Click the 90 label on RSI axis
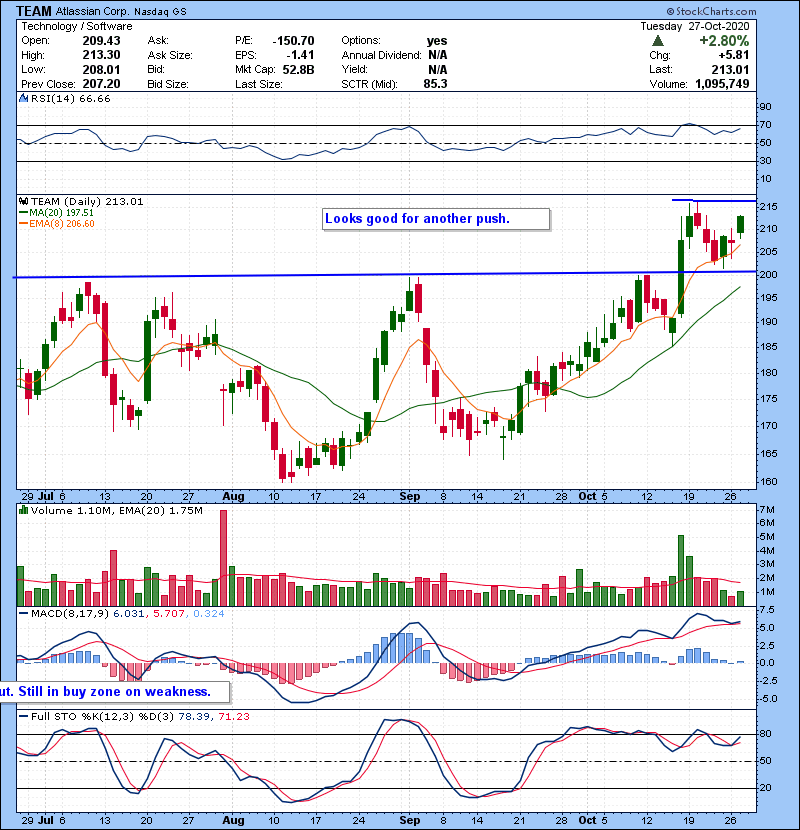Screen dimensions: 800x830 click(x=765, y=107)
